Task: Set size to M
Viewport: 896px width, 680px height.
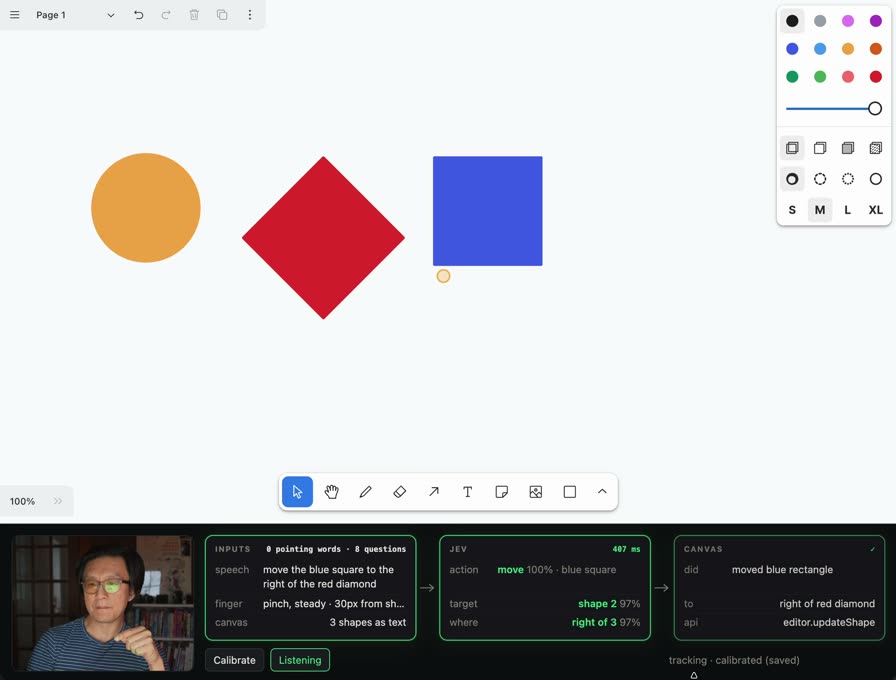Action: [x=820, y=210]
